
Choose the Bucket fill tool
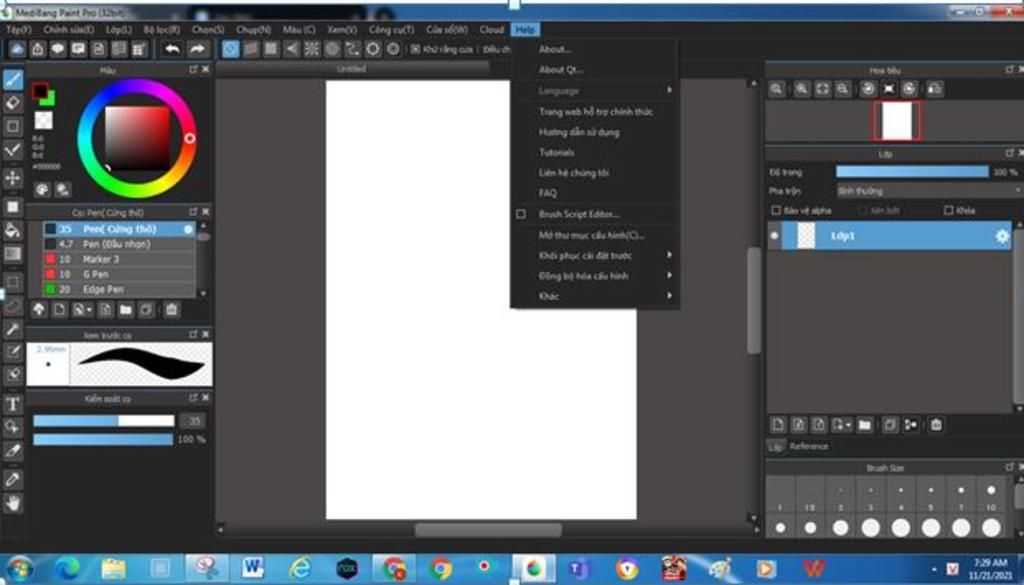(x=13, y=230)
